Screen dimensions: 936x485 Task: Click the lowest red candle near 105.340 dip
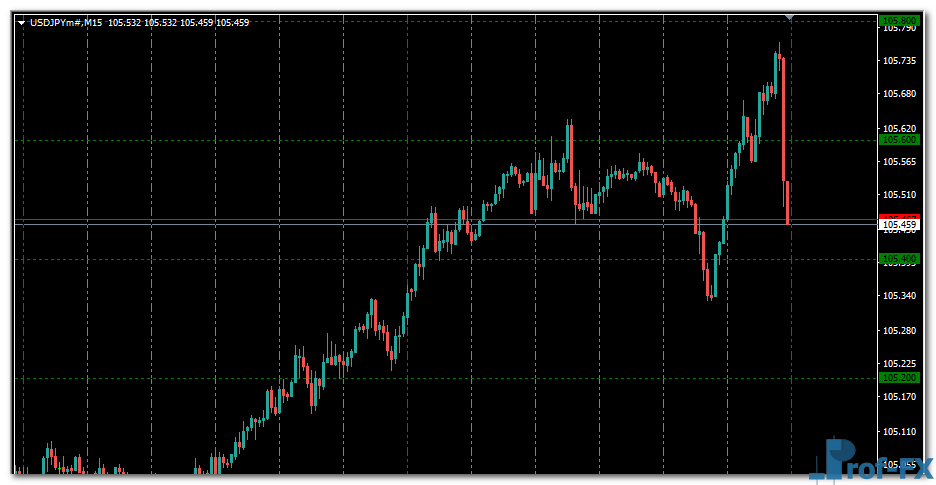coord(709,282)
